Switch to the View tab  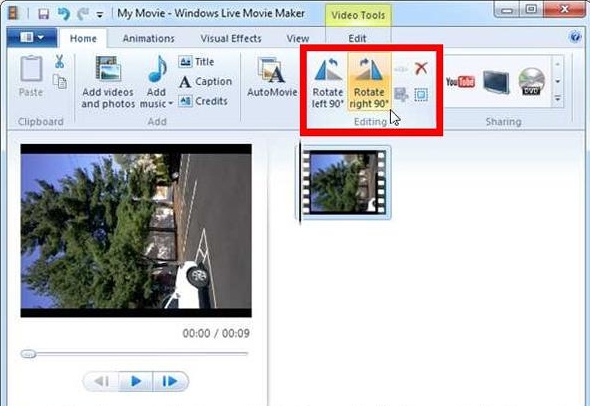[297, 38]
